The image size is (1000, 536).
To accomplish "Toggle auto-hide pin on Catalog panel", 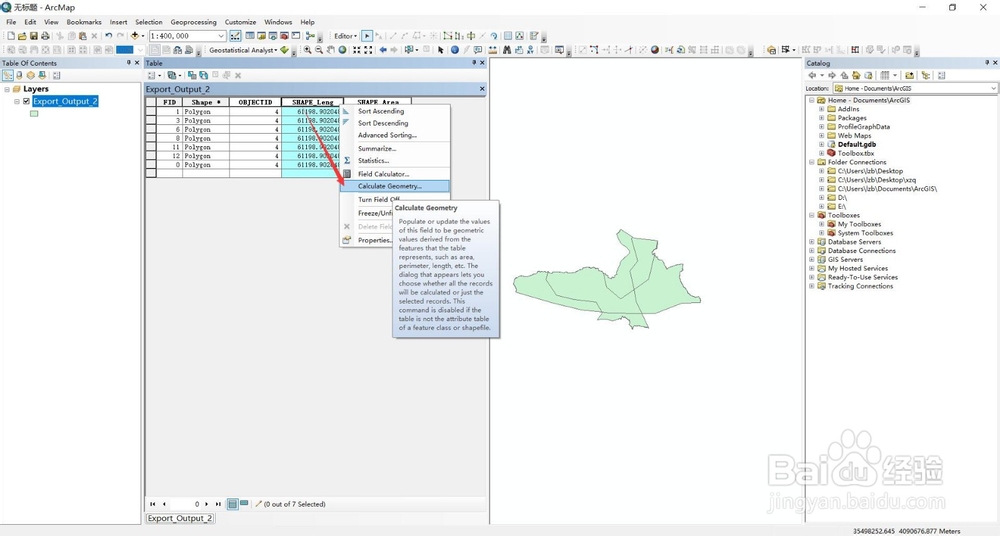I will click(x=987, y=63).
